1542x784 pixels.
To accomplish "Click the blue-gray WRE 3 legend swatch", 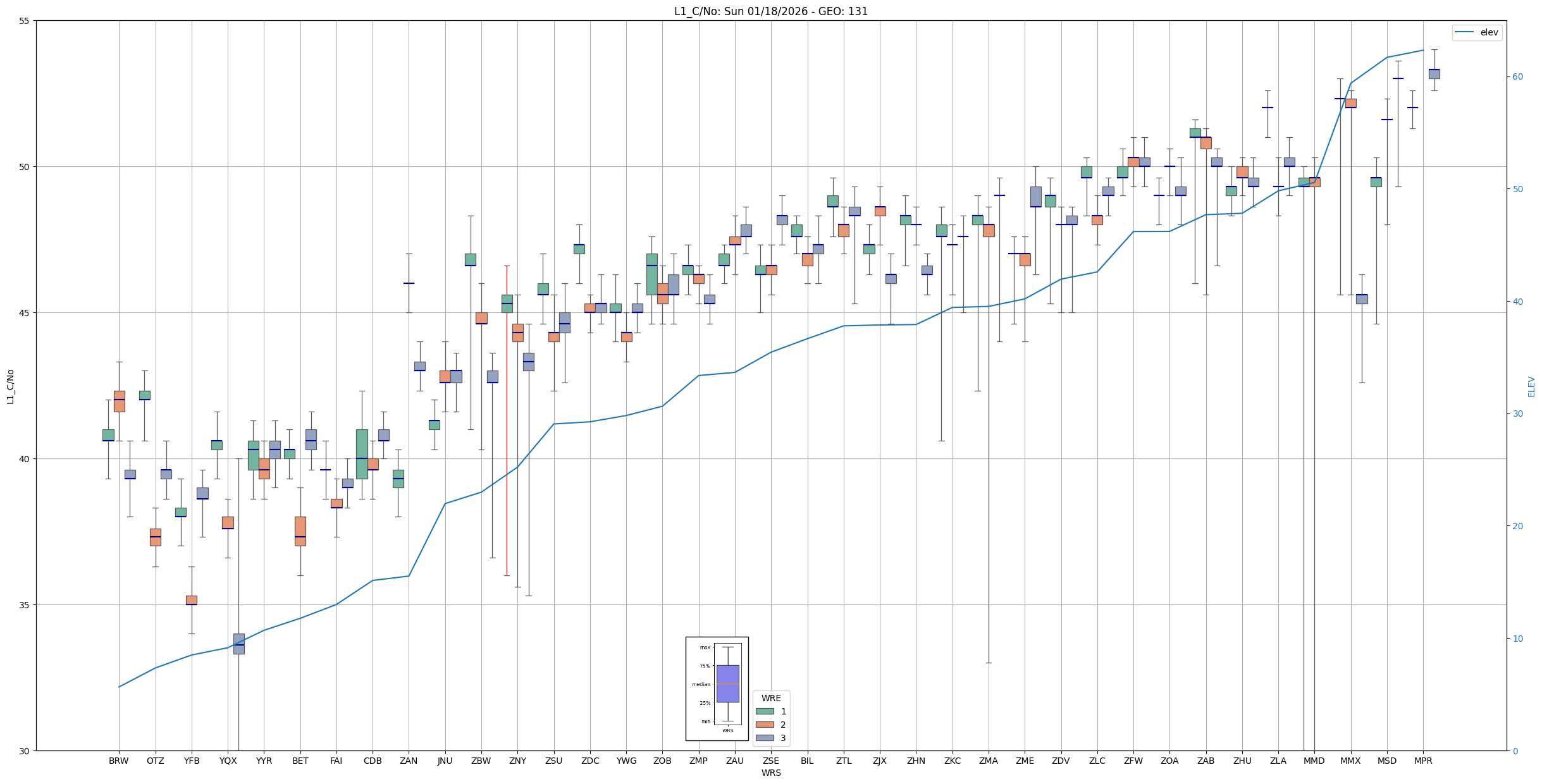I will (x=765, y=738).
